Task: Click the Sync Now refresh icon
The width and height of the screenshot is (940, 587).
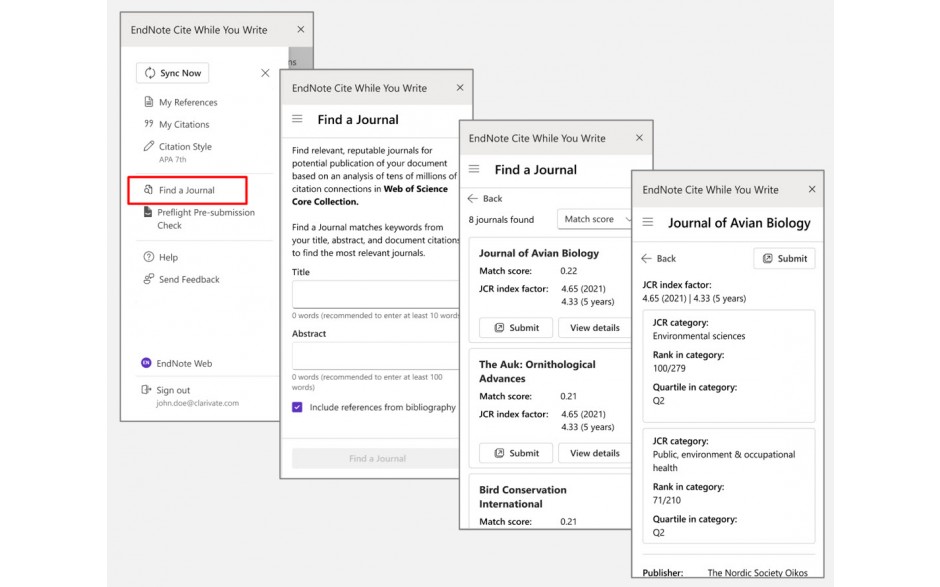Action: tap(149, 72)
